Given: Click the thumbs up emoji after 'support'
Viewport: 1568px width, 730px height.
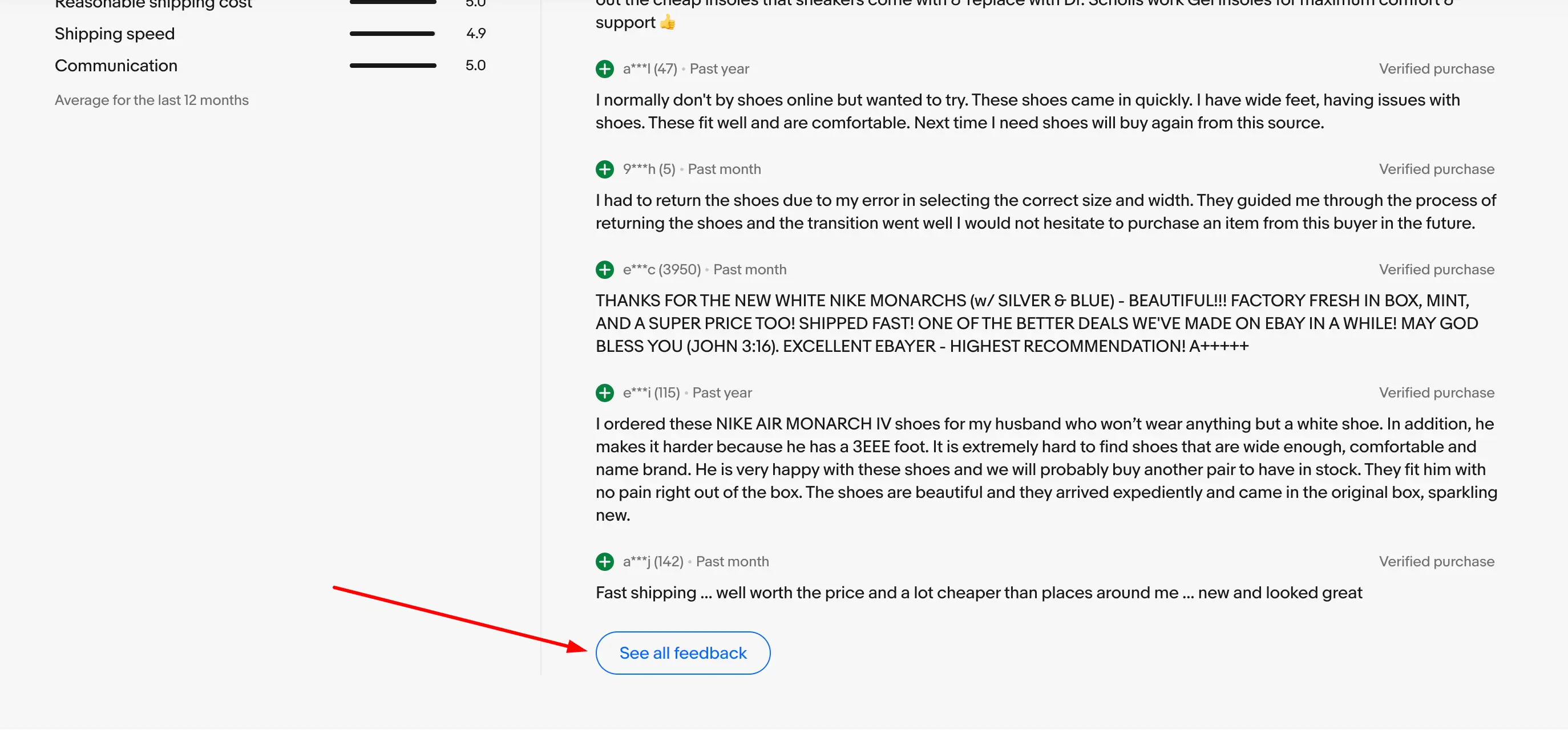Looking at the screenshot, I should click(668, 22).
